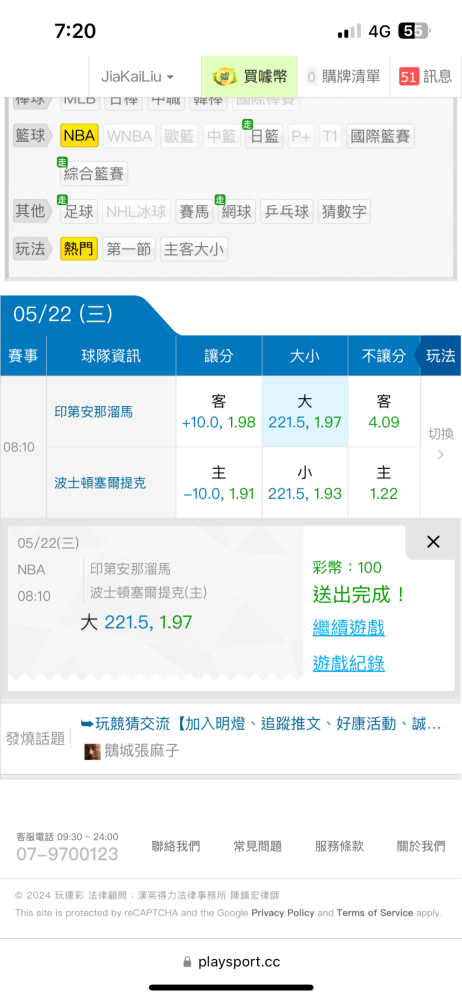
Task: Close the bet confirmation slip
Action: pos(433,542)
